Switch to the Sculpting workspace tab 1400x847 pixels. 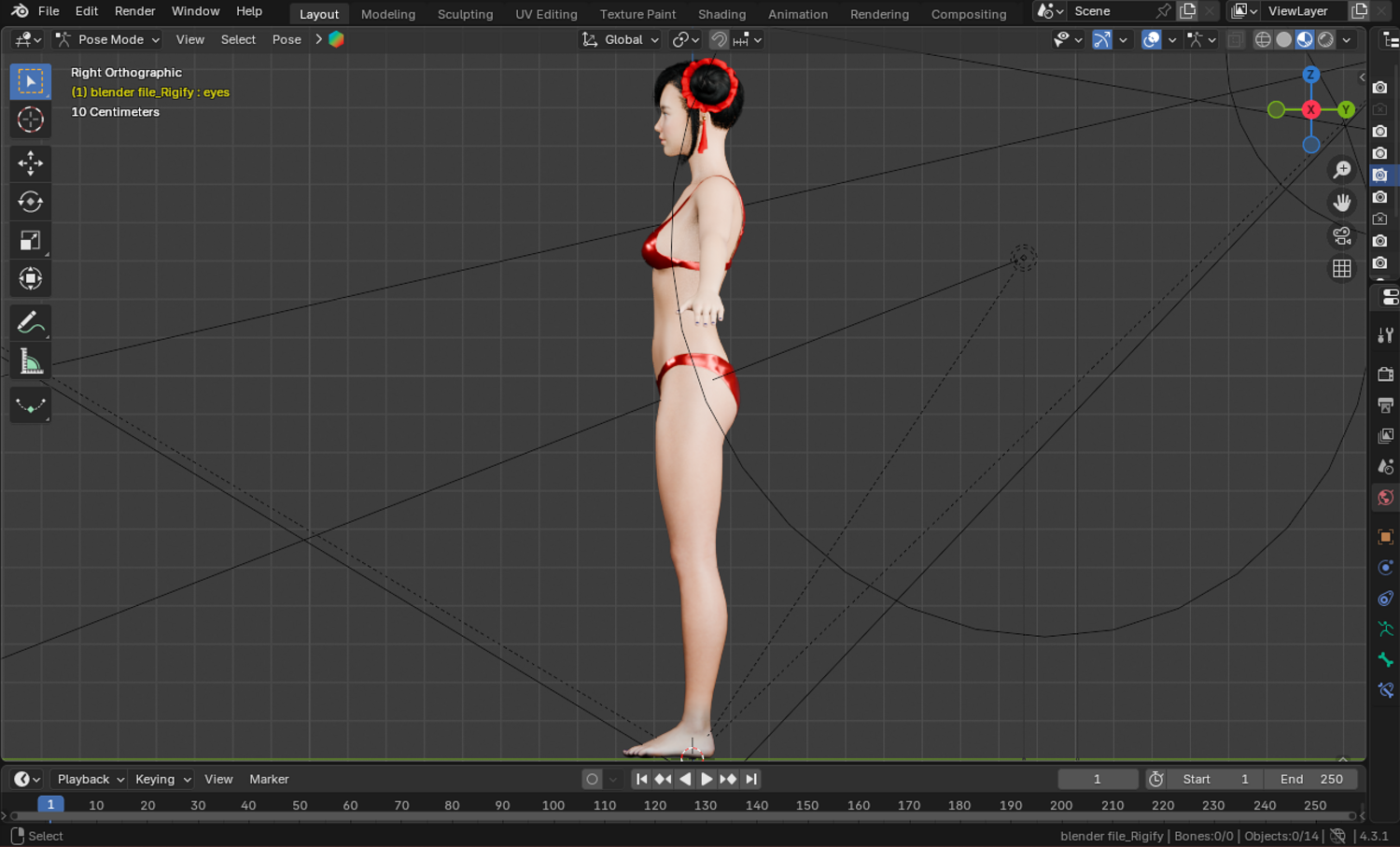pos(465,14)
